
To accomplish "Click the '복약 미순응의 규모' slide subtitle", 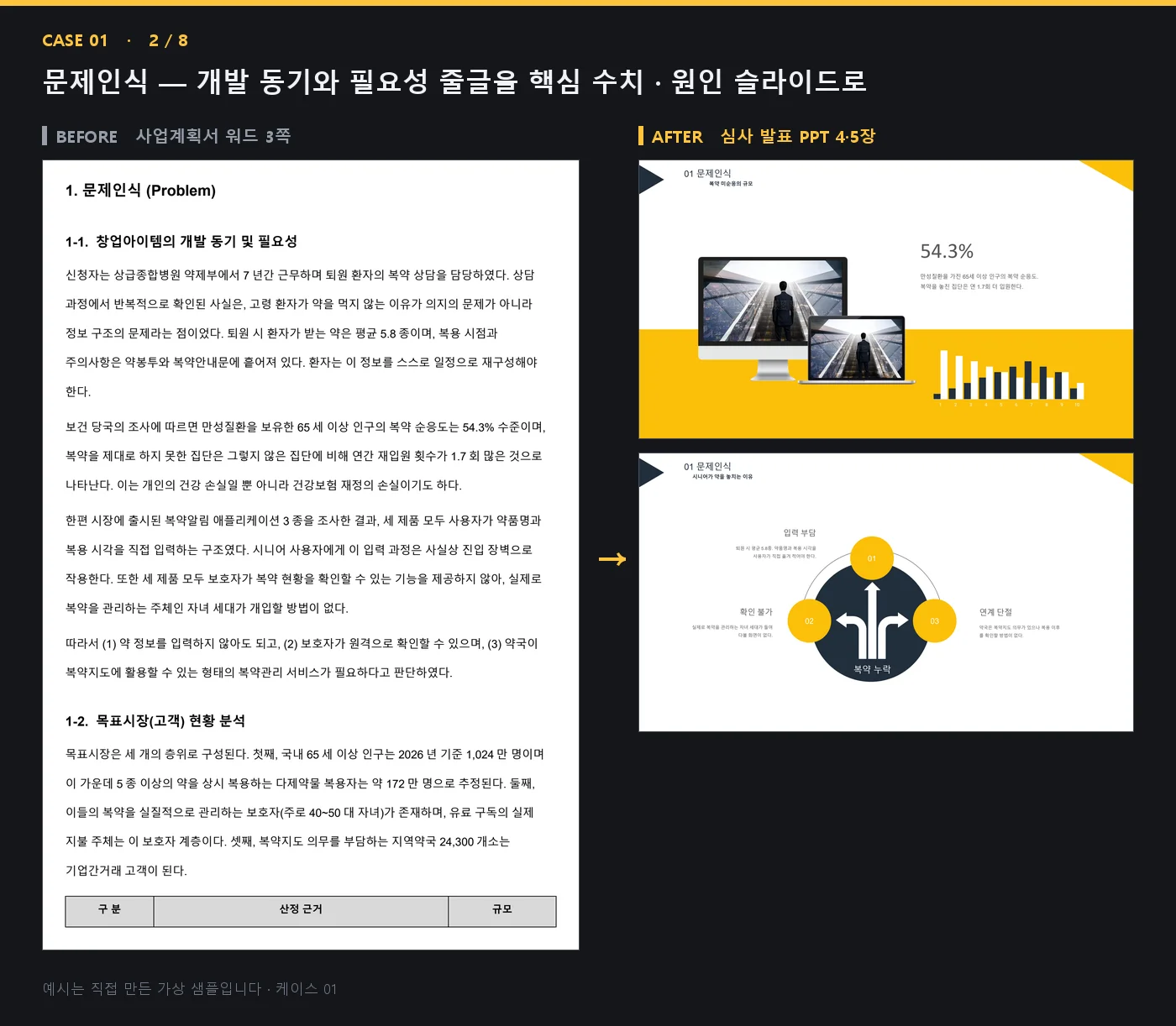I will tap(731, 184).
